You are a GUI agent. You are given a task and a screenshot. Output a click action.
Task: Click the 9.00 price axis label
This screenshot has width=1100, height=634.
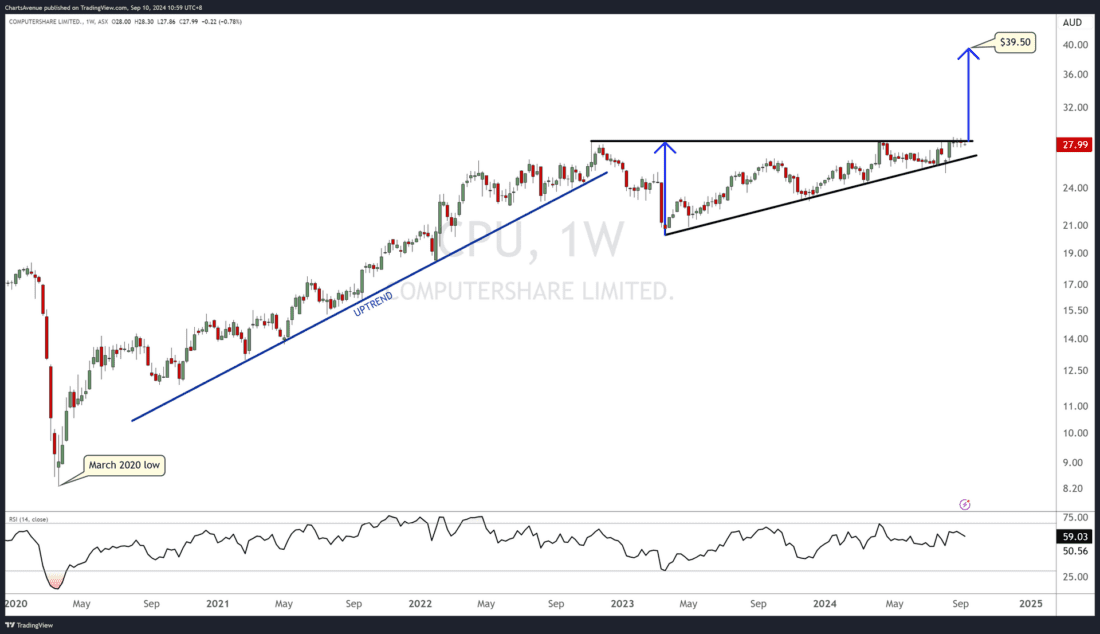coord(1073,462)
